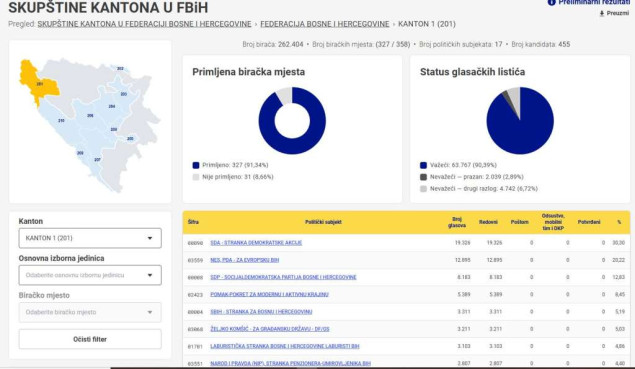Screen dimensions: 635x369
Task: Click dark grey Nevažeći prazan legend swatch
Action: 423,177
